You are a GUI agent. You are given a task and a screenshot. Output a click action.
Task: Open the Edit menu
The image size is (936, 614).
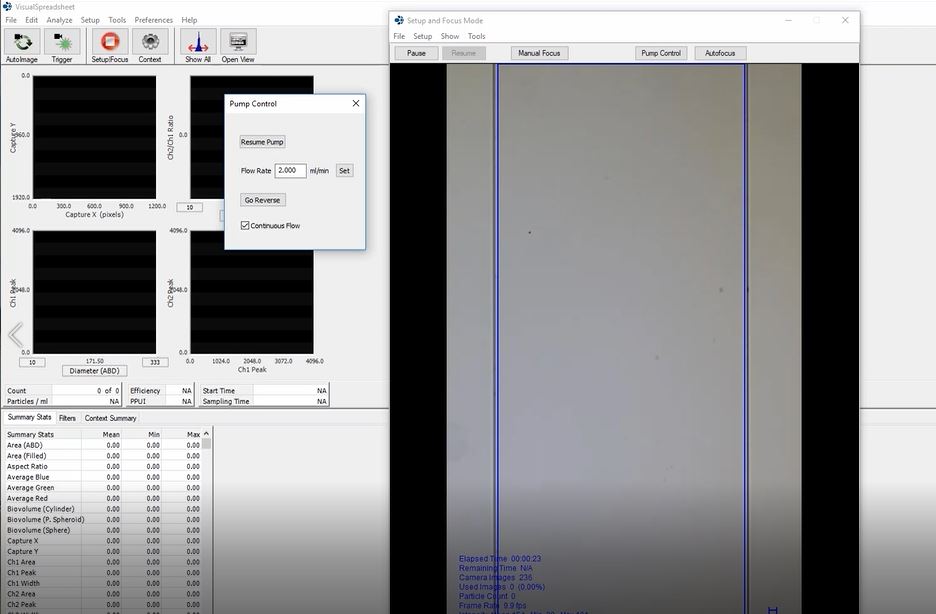click(x=32, y=20)
